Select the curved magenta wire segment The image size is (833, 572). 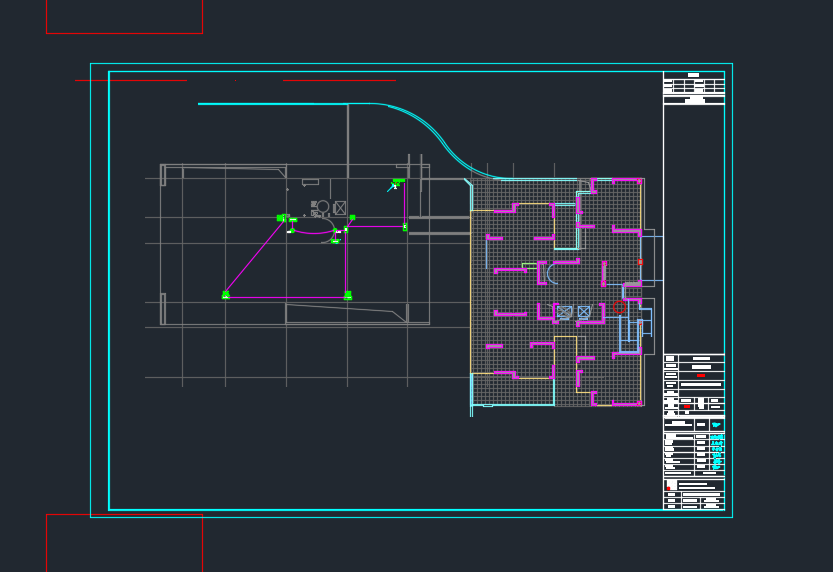[313, 232]
